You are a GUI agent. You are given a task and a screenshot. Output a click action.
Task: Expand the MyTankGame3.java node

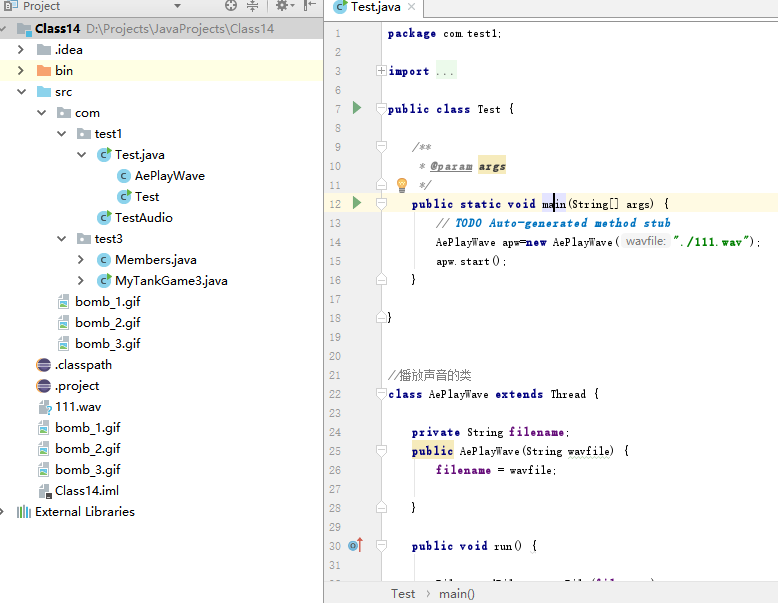pyautogui.click(x=81, y=280)
